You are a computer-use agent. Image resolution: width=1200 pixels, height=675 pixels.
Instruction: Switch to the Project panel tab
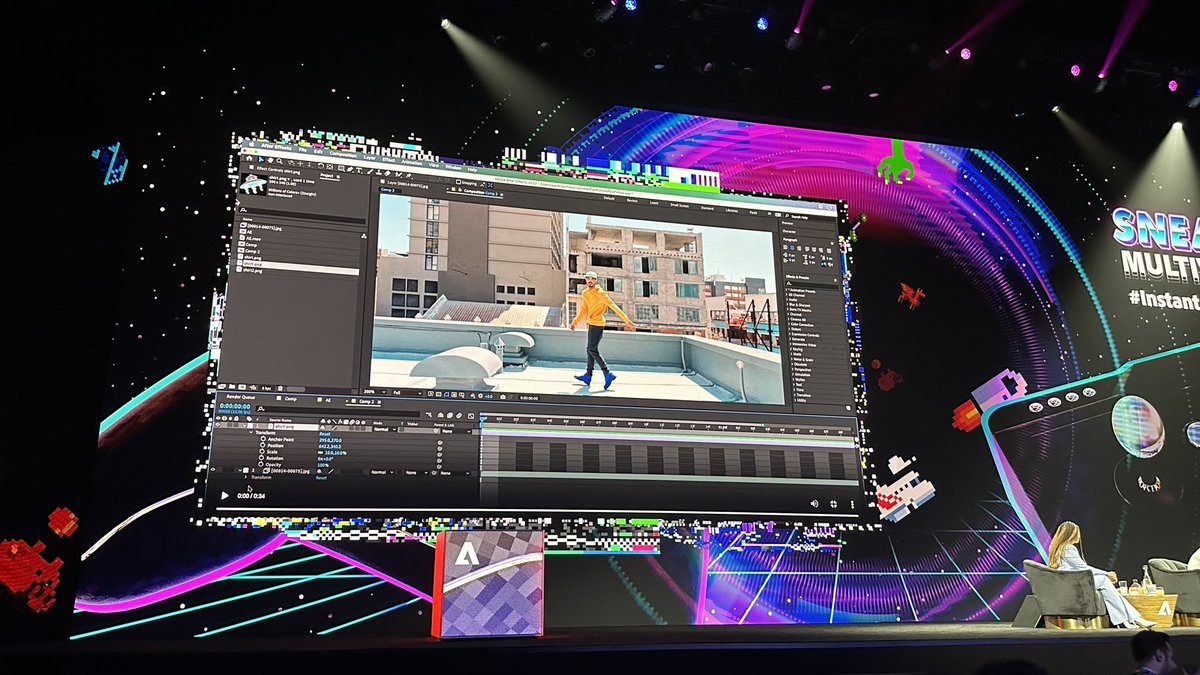pyautogui.click(x=326, y=175)
